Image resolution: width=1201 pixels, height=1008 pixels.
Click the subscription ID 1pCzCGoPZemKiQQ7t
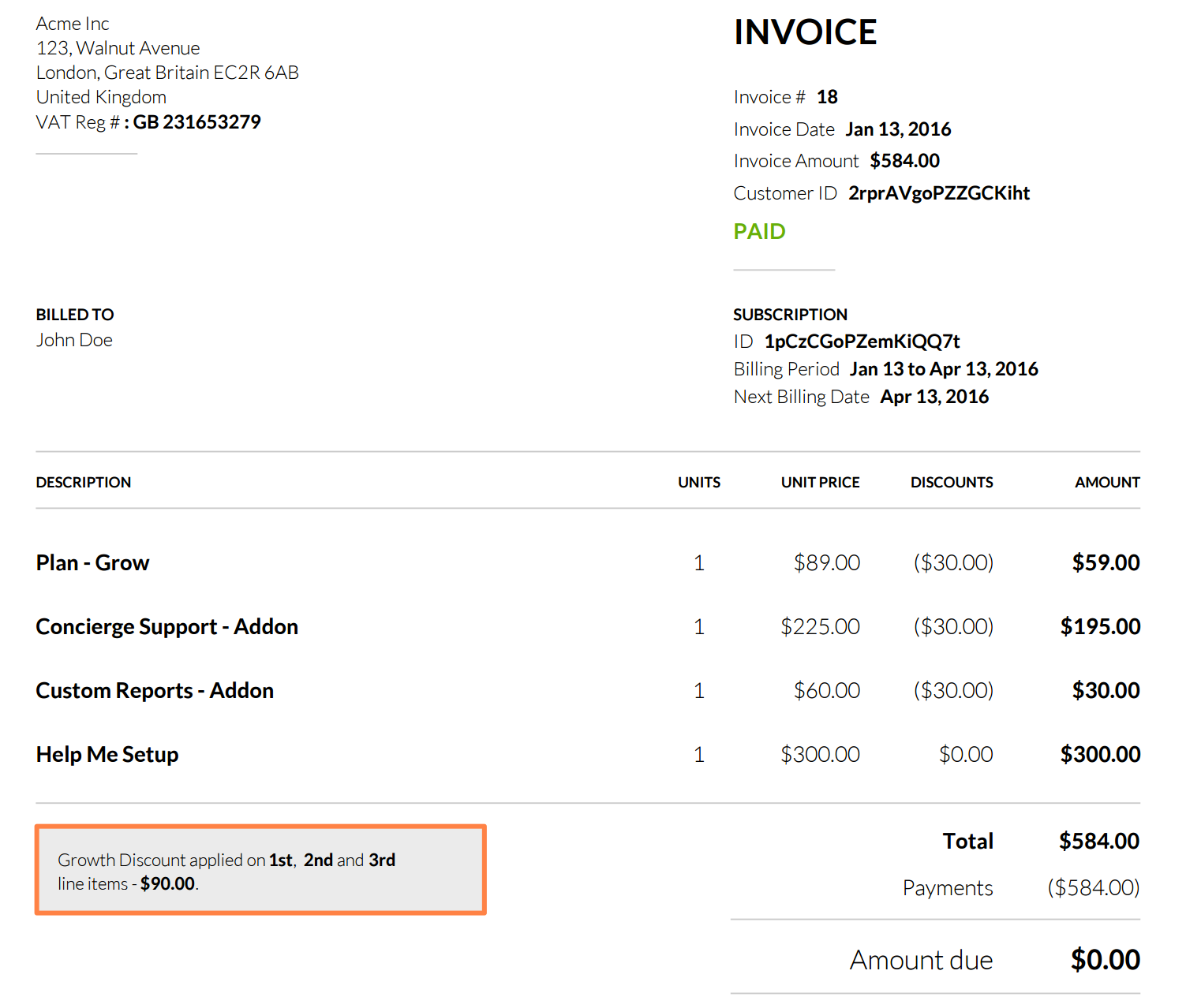pyautogui.click(x=862, y=342)
